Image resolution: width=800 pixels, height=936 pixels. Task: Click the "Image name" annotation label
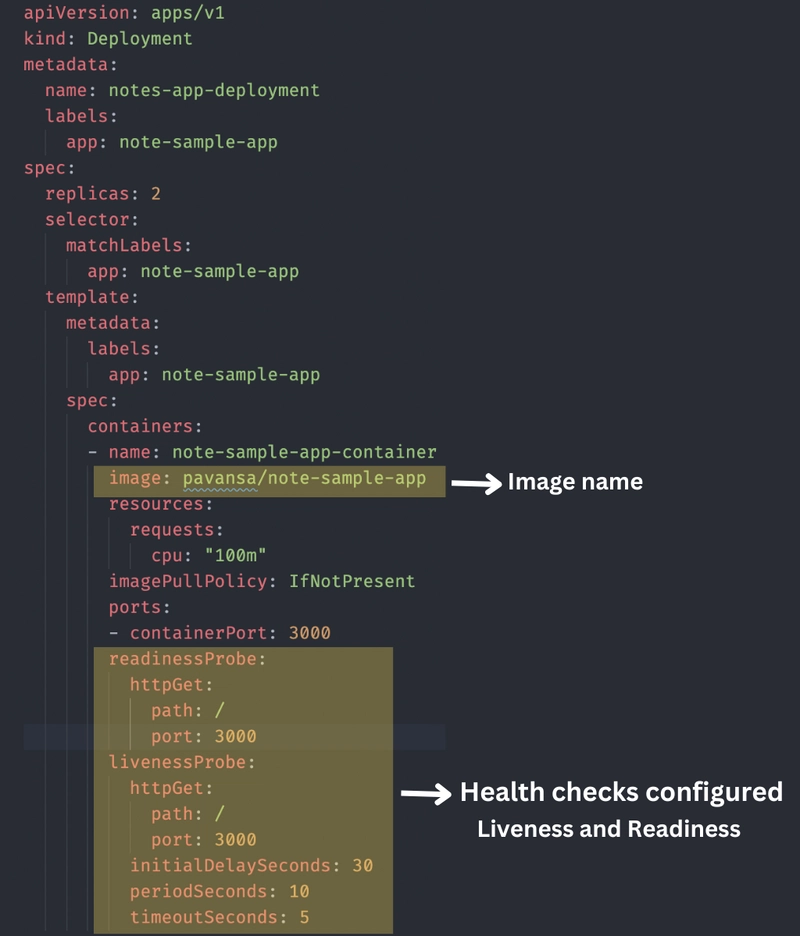[575, 482]
